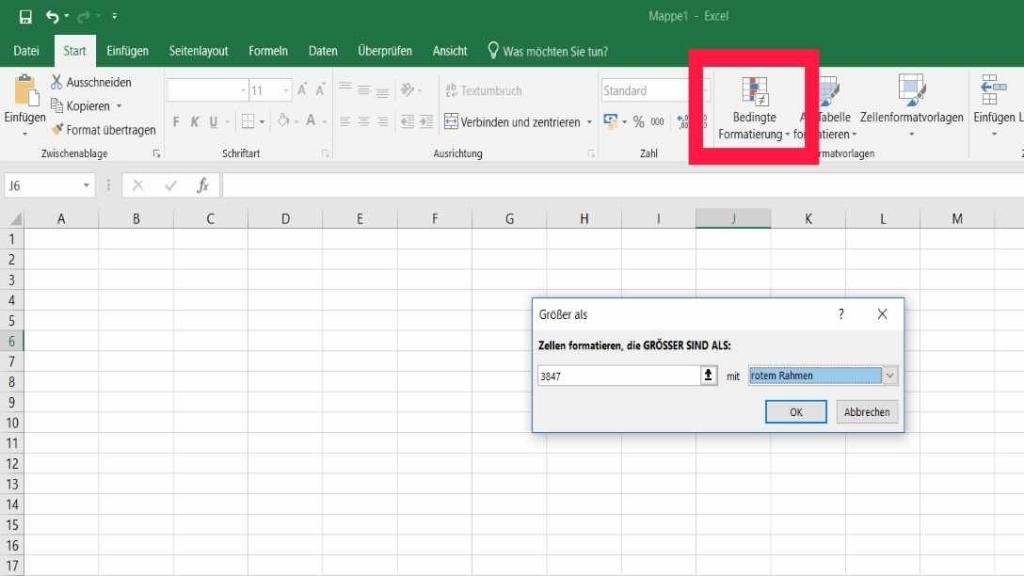Screen dimensions: 1024x576
Task: Click the fx insert function icon
Action: 202,185
